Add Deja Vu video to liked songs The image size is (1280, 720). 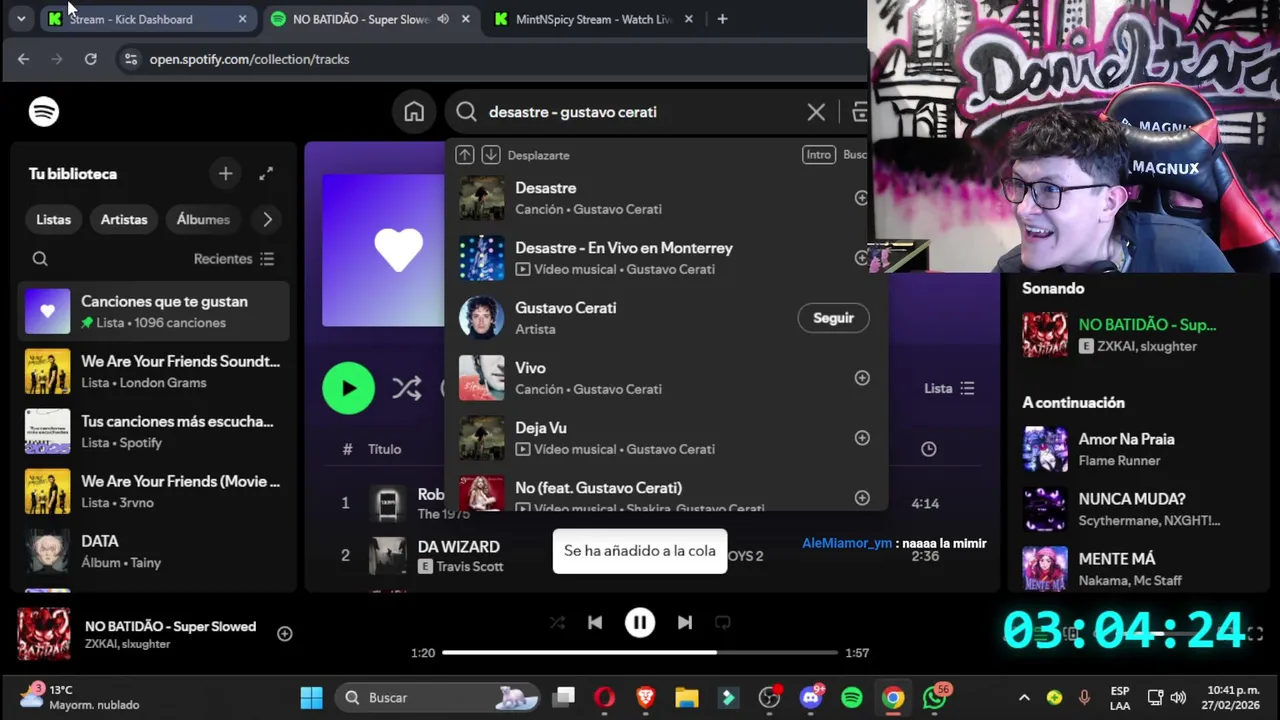point(862,438)
